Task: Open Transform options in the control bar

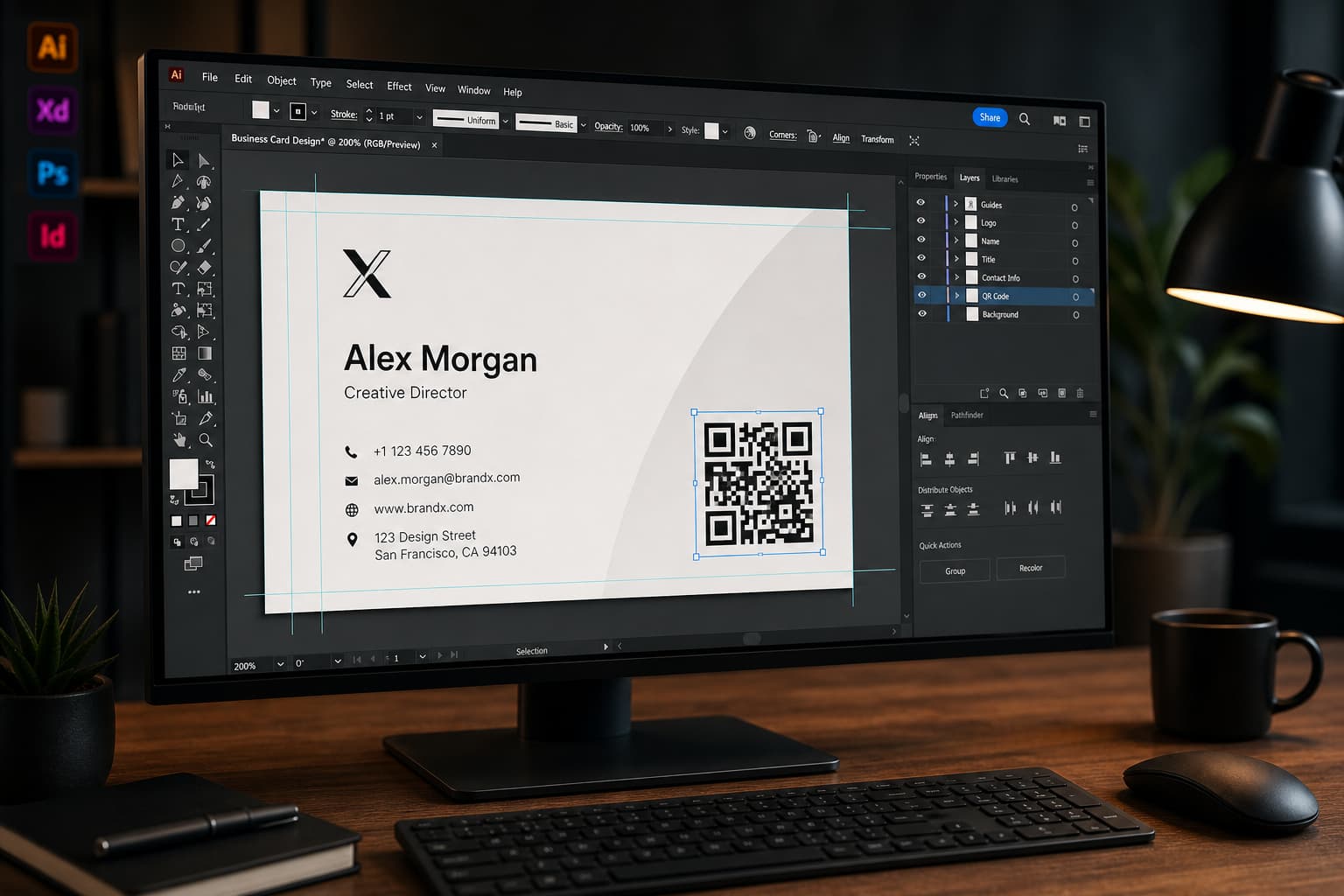Action: [x=878, y=139]
